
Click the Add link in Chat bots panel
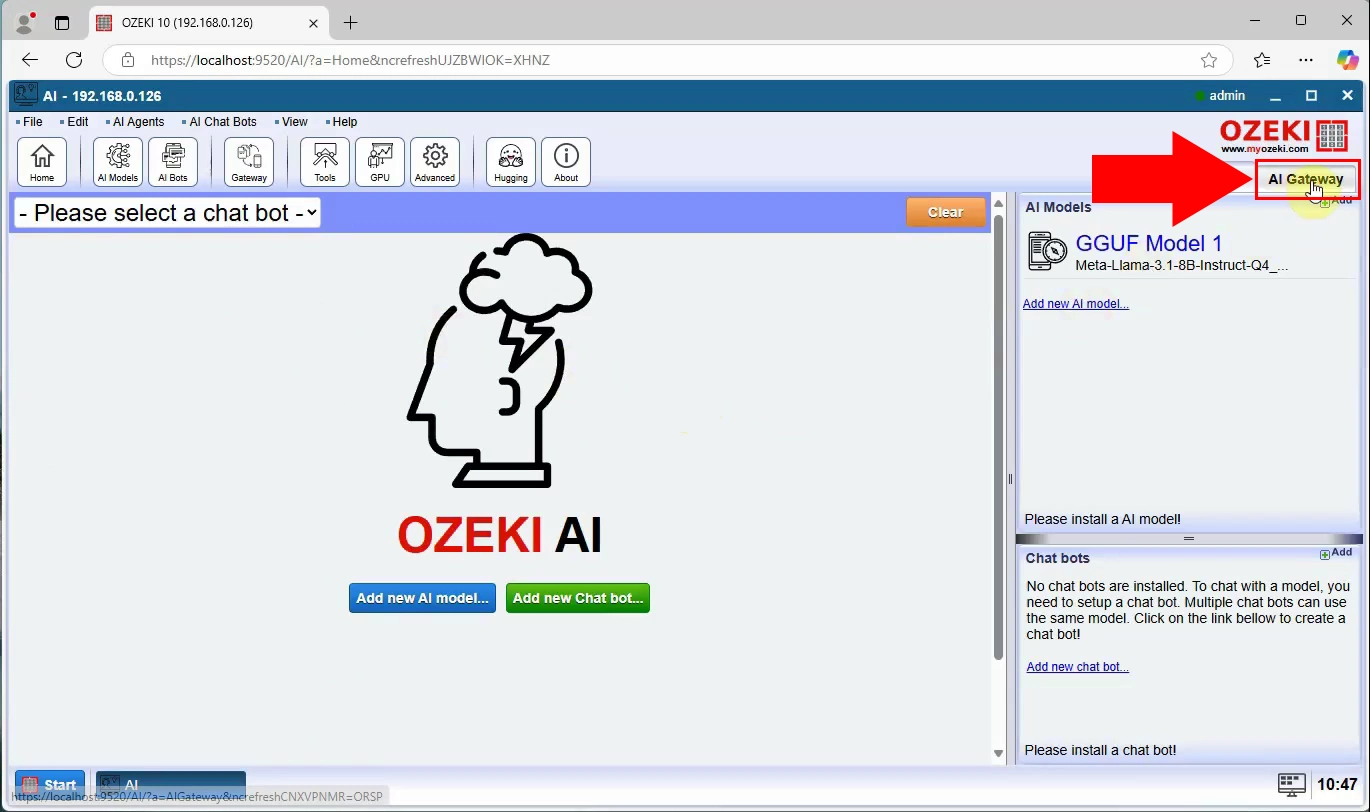tap(1336, 553)
